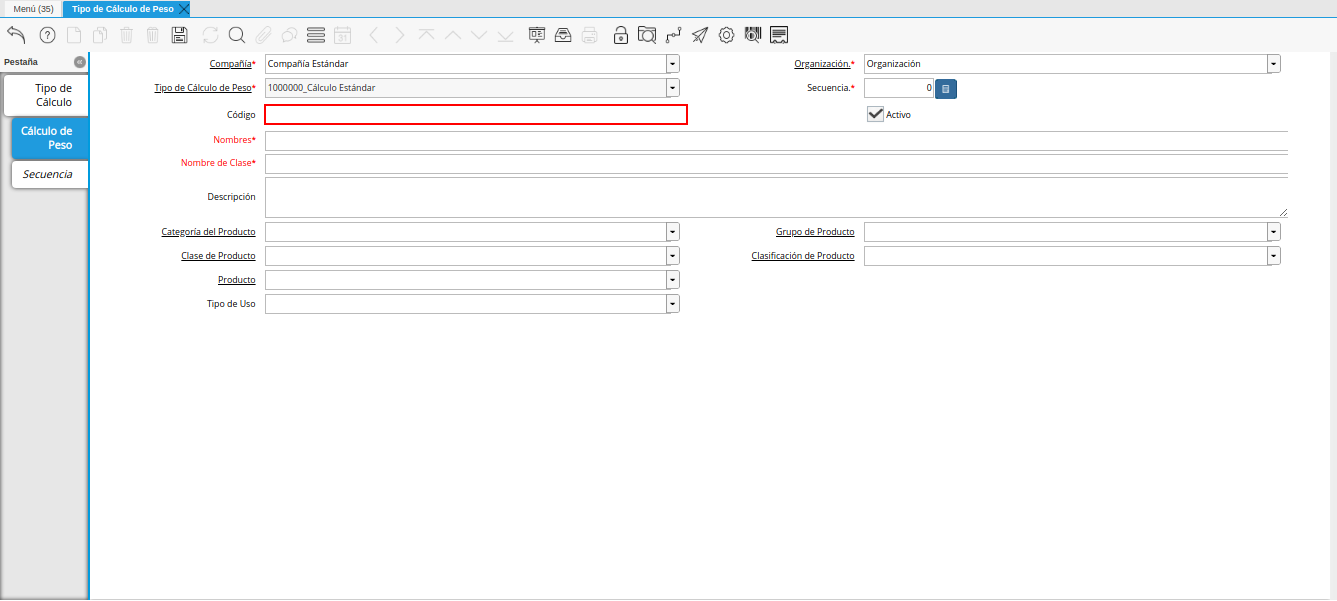Click the padlock private record icon
Viewport: 1337px width, 601px height.
click(x=621, y=35)
